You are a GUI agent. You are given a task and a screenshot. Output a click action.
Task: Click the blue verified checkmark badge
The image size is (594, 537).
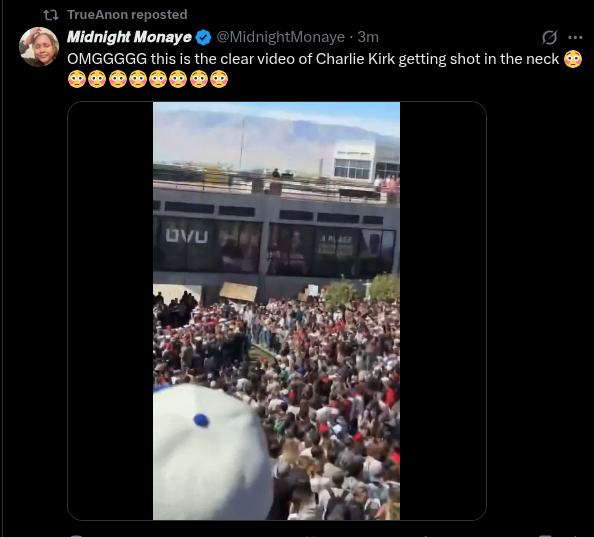click(x=203, y=37)
